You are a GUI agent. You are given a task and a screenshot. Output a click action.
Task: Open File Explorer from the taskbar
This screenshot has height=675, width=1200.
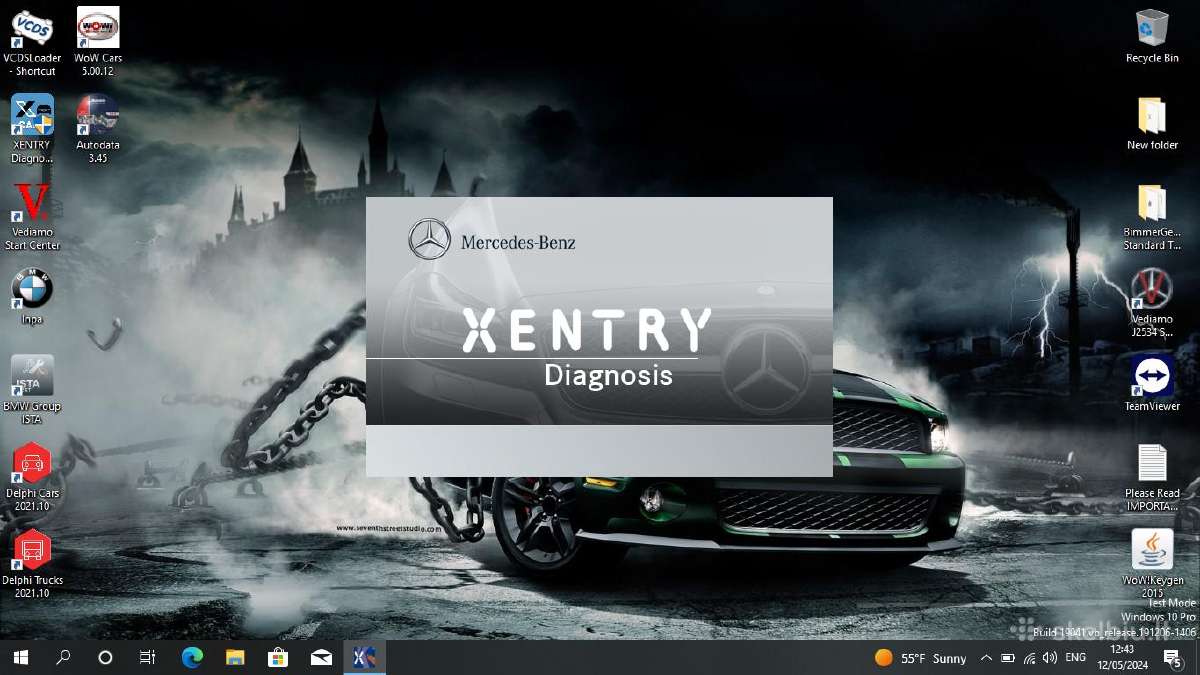235,657
